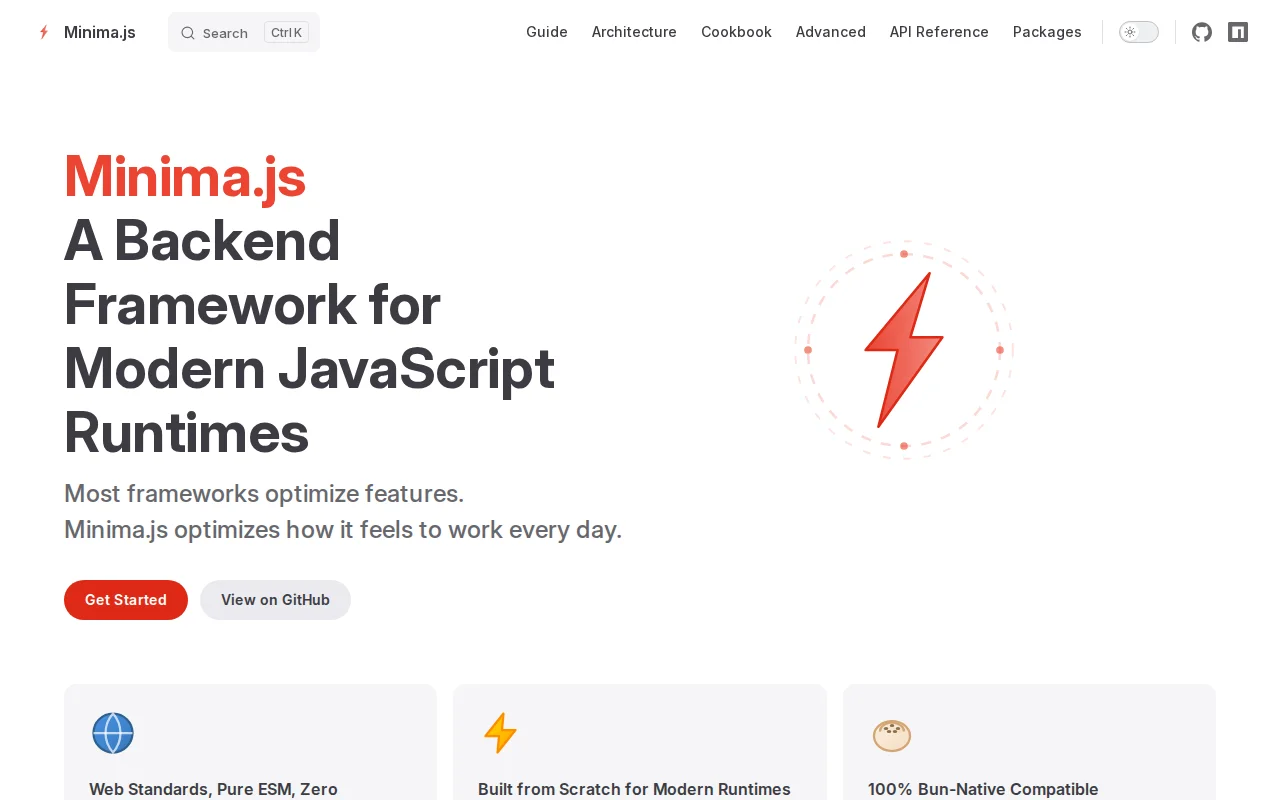Open the Architecture nav item
The image size is (1280, 800).
tap(634, 32)
